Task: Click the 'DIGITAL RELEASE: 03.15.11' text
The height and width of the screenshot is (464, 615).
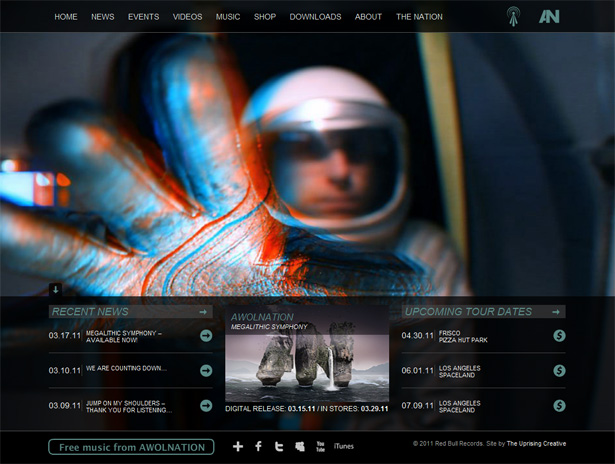Action: [270, 409]
